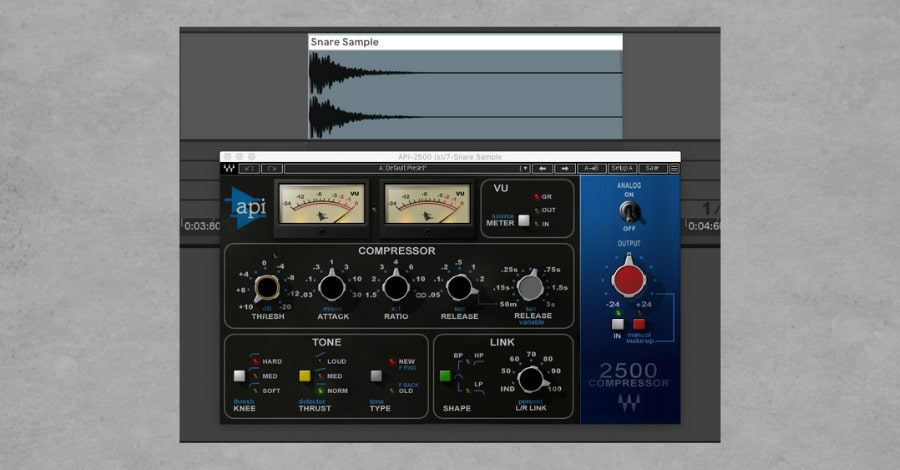The height and width of the screenshot is (470, 900).
Task: Select HP link shape indicator
Action: pyautogui.click(x=468, y=362)
